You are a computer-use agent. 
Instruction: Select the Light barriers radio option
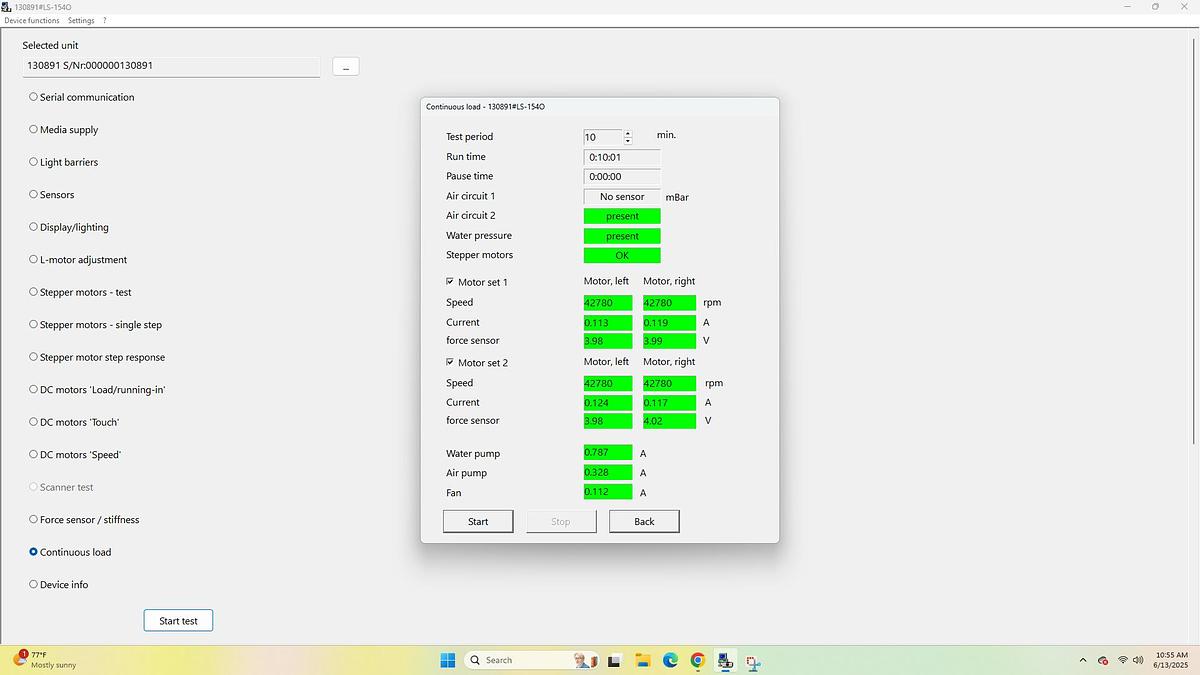point(34,162)
